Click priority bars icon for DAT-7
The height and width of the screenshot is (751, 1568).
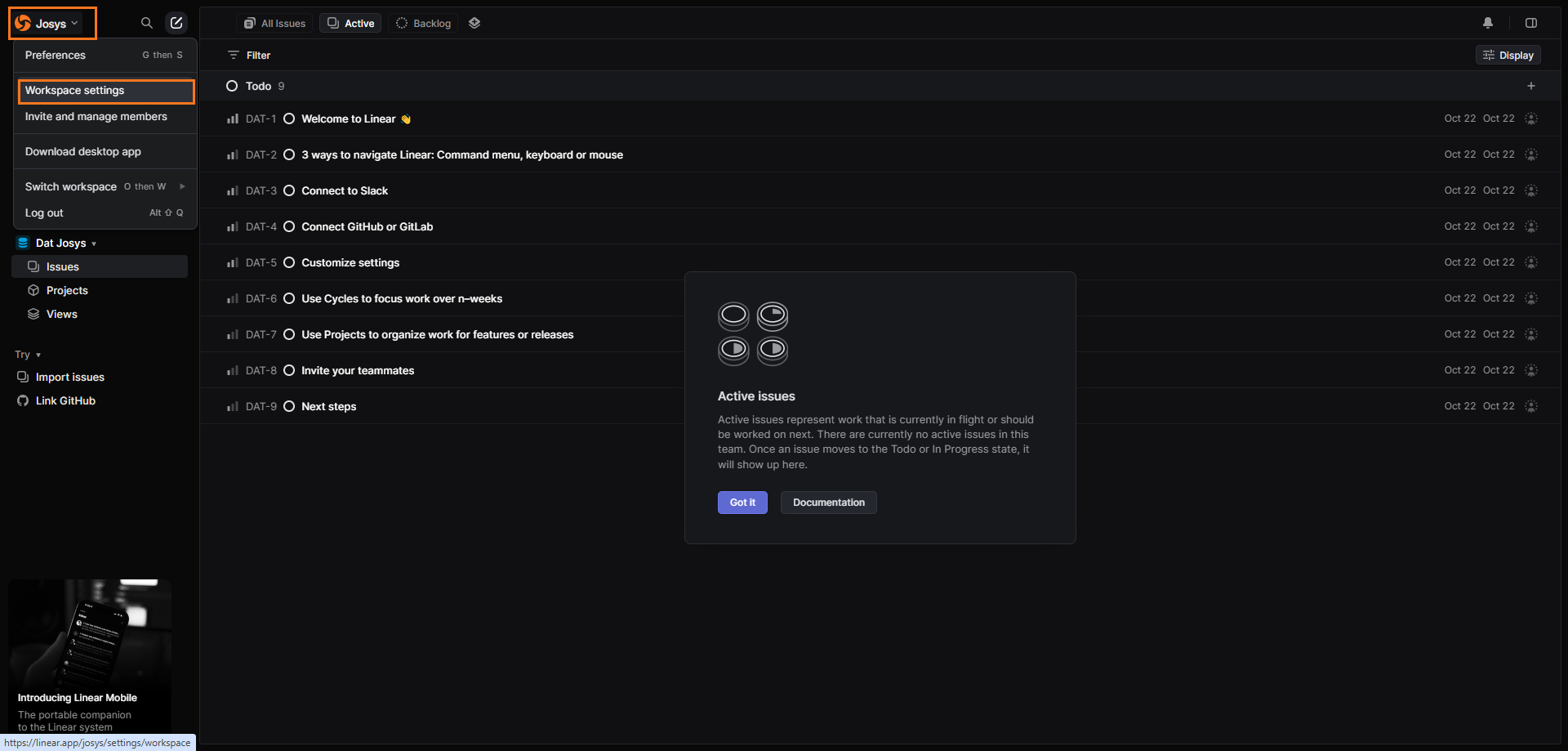(x=233, y=334)
